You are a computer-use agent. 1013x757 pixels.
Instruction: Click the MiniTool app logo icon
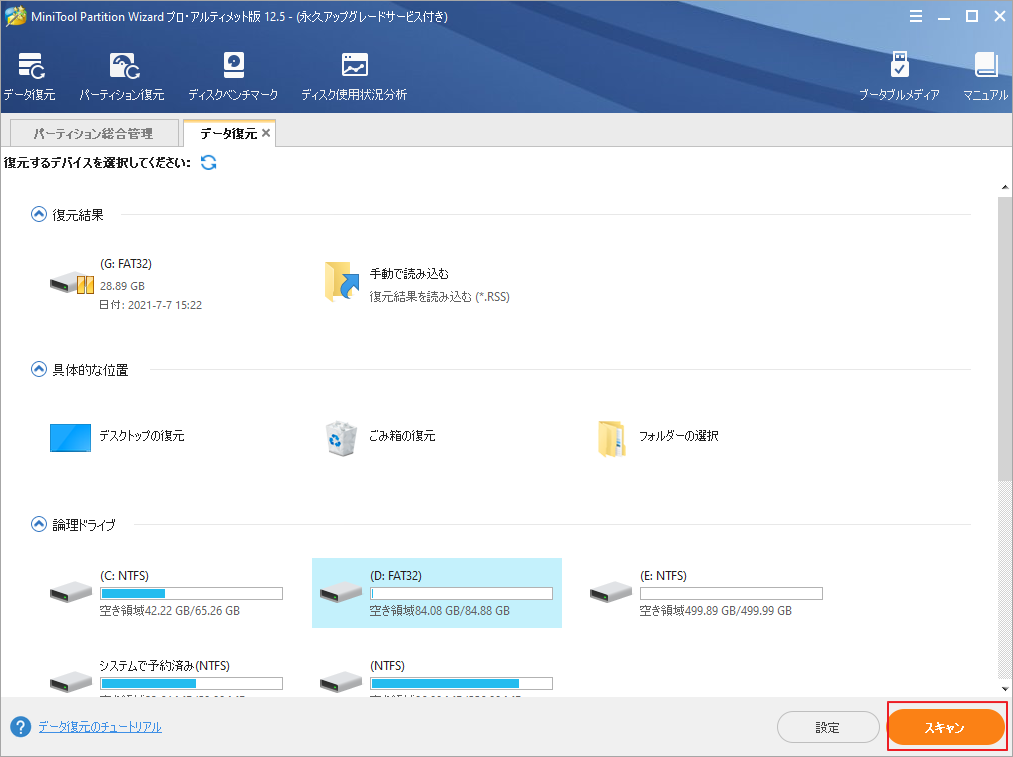(15, 16)
